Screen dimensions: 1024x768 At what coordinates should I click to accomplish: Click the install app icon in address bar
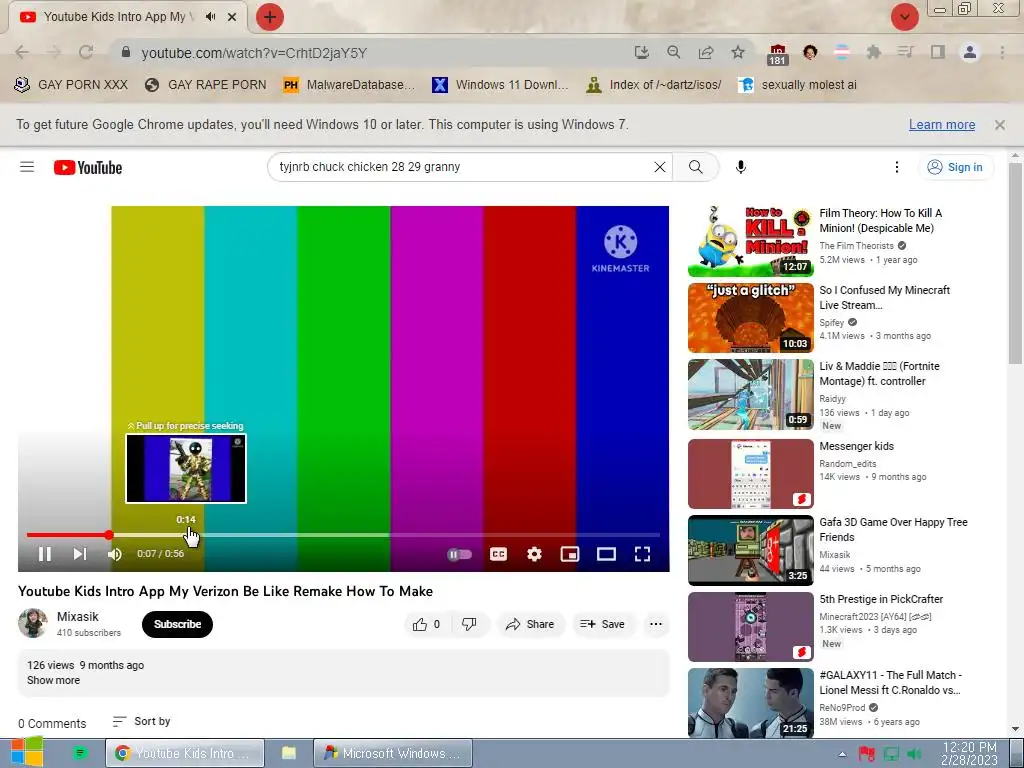click(641, 52)
